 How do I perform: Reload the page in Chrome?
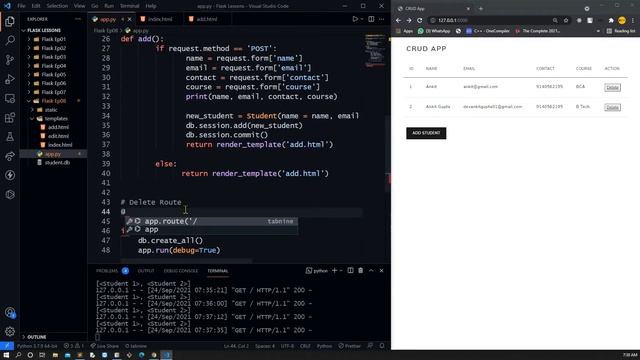click(x=420, y=20)
